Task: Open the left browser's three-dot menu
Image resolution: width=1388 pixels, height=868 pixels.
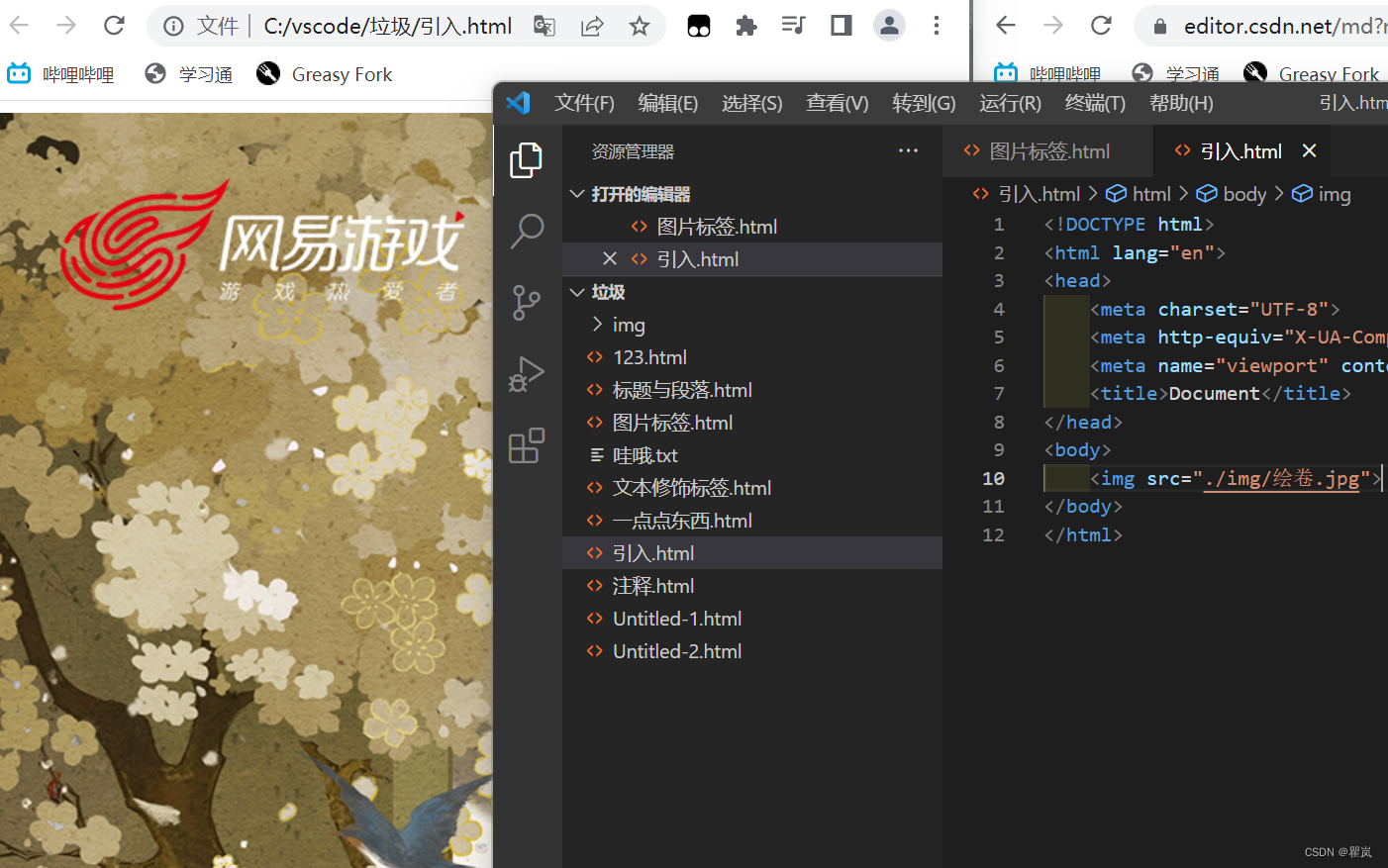Action: coord(937,26)
